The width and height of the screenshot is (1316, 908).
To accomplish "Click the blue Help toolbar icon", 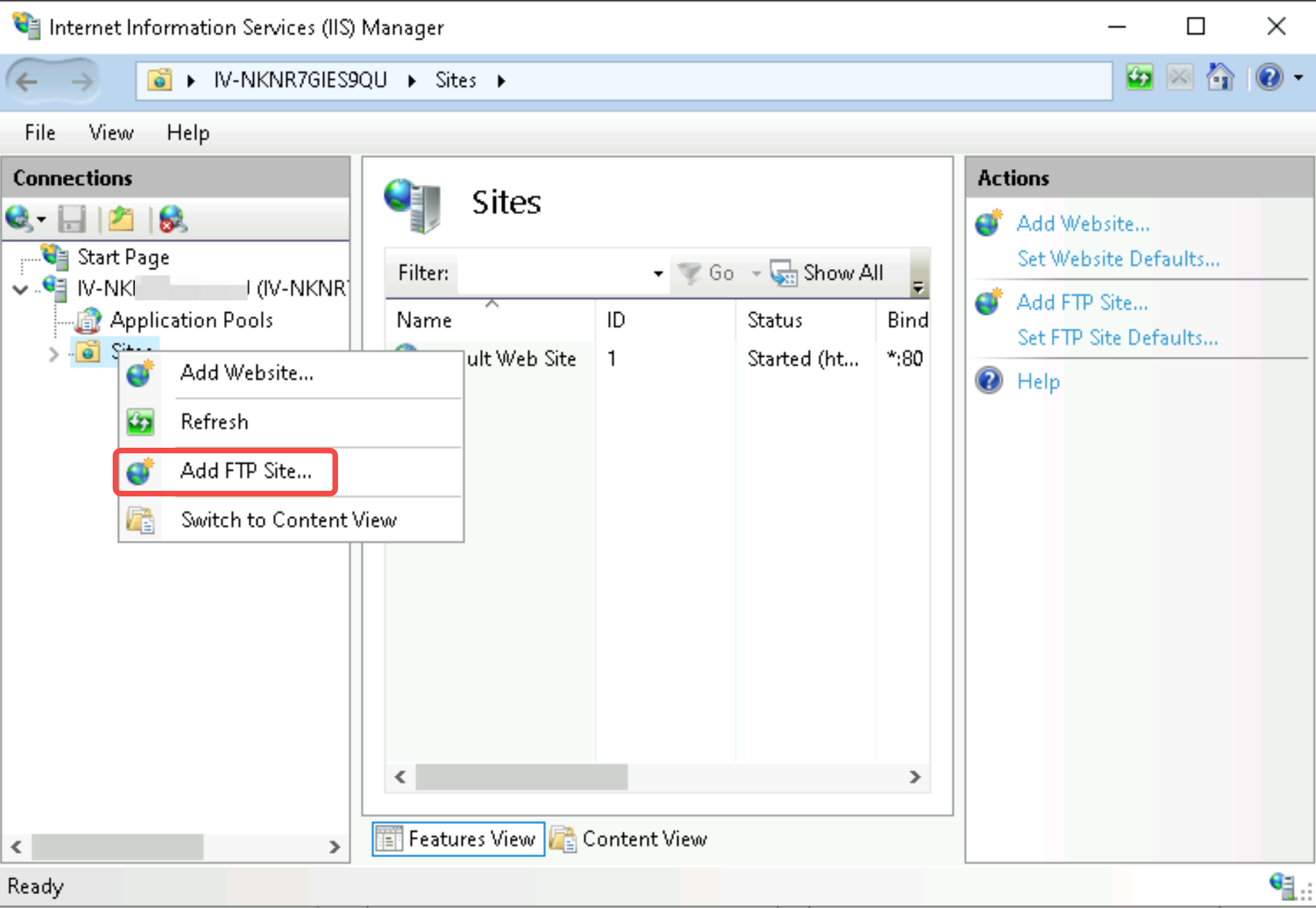I will pos(1269,77).
